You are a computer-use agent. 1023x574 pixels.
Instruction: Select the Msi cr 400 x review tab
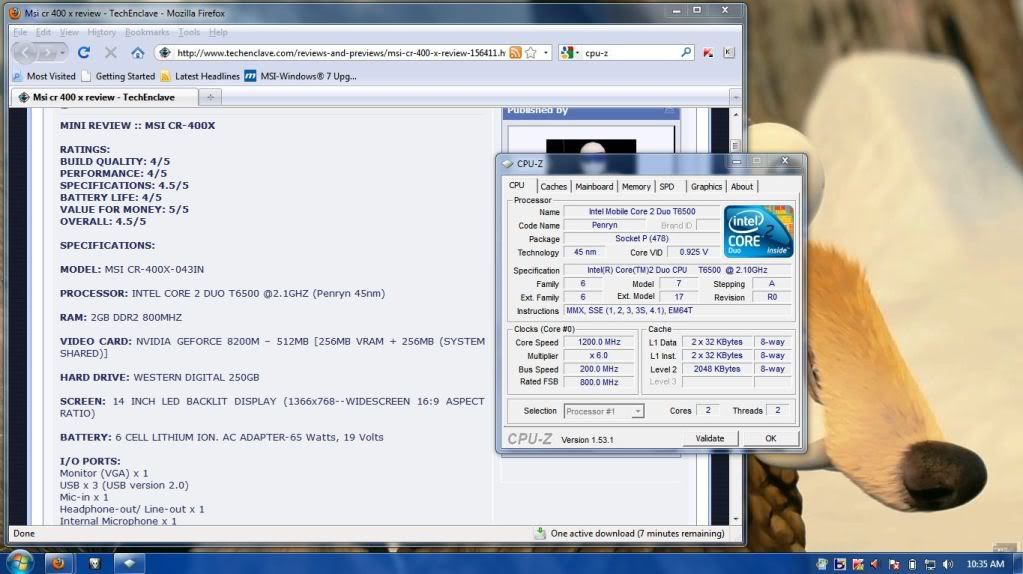pyautogui.click(x=103, y=97)
